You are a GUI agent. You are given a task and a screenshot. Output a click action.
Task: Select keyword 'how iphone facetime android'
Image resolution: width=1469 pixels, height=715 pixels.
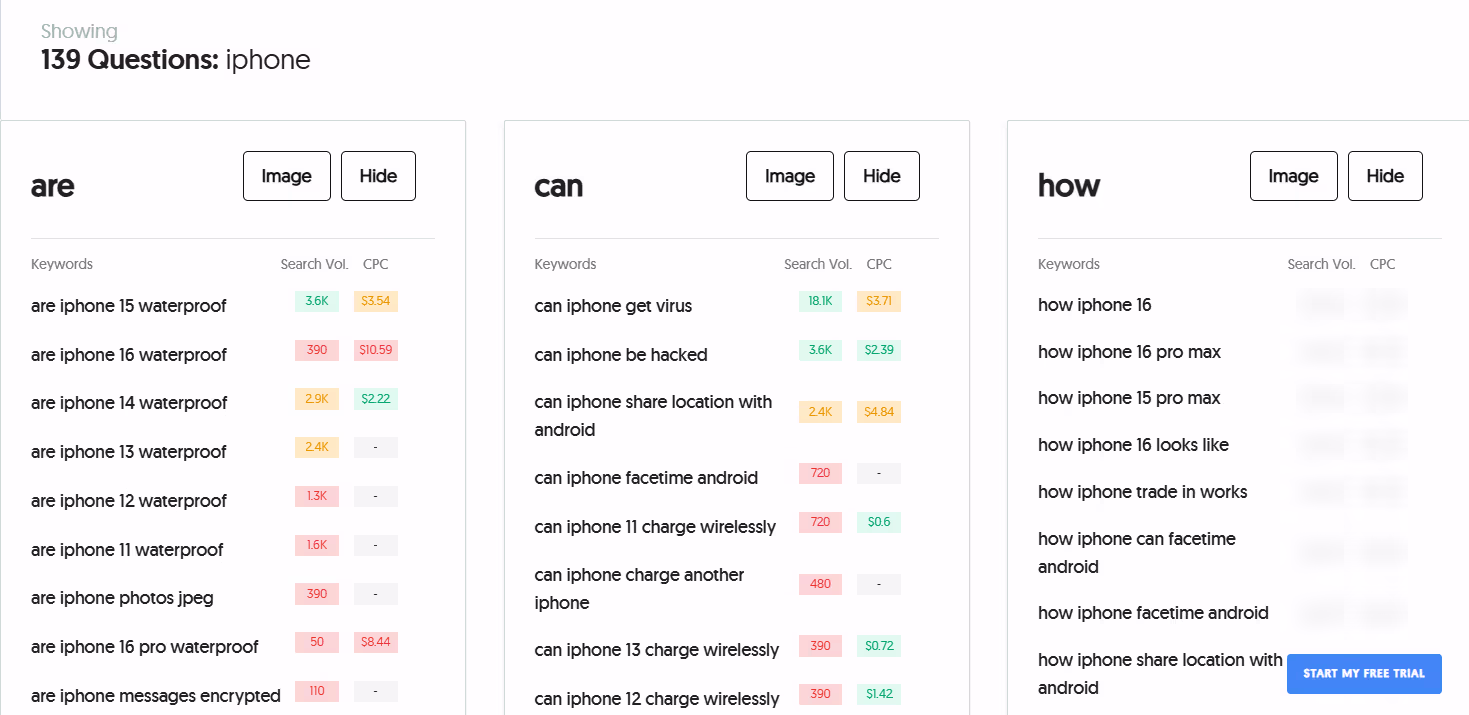pyautogui.click(x=1153, y=613)
